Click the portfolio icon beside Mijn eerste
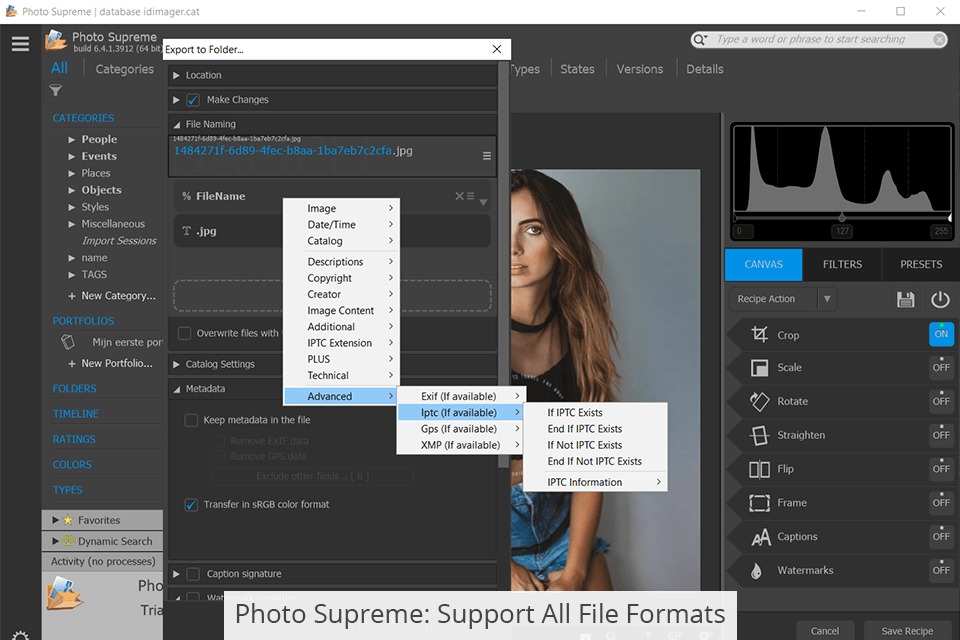Screen dimensions: 960x640 68,342
